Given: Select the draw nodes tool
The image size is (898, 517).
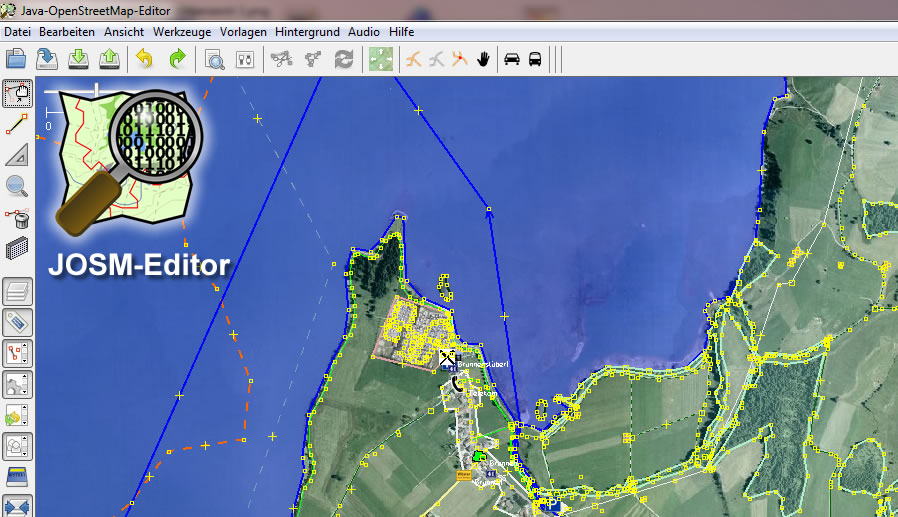Looking at the screenshot, I should point(17,125).
